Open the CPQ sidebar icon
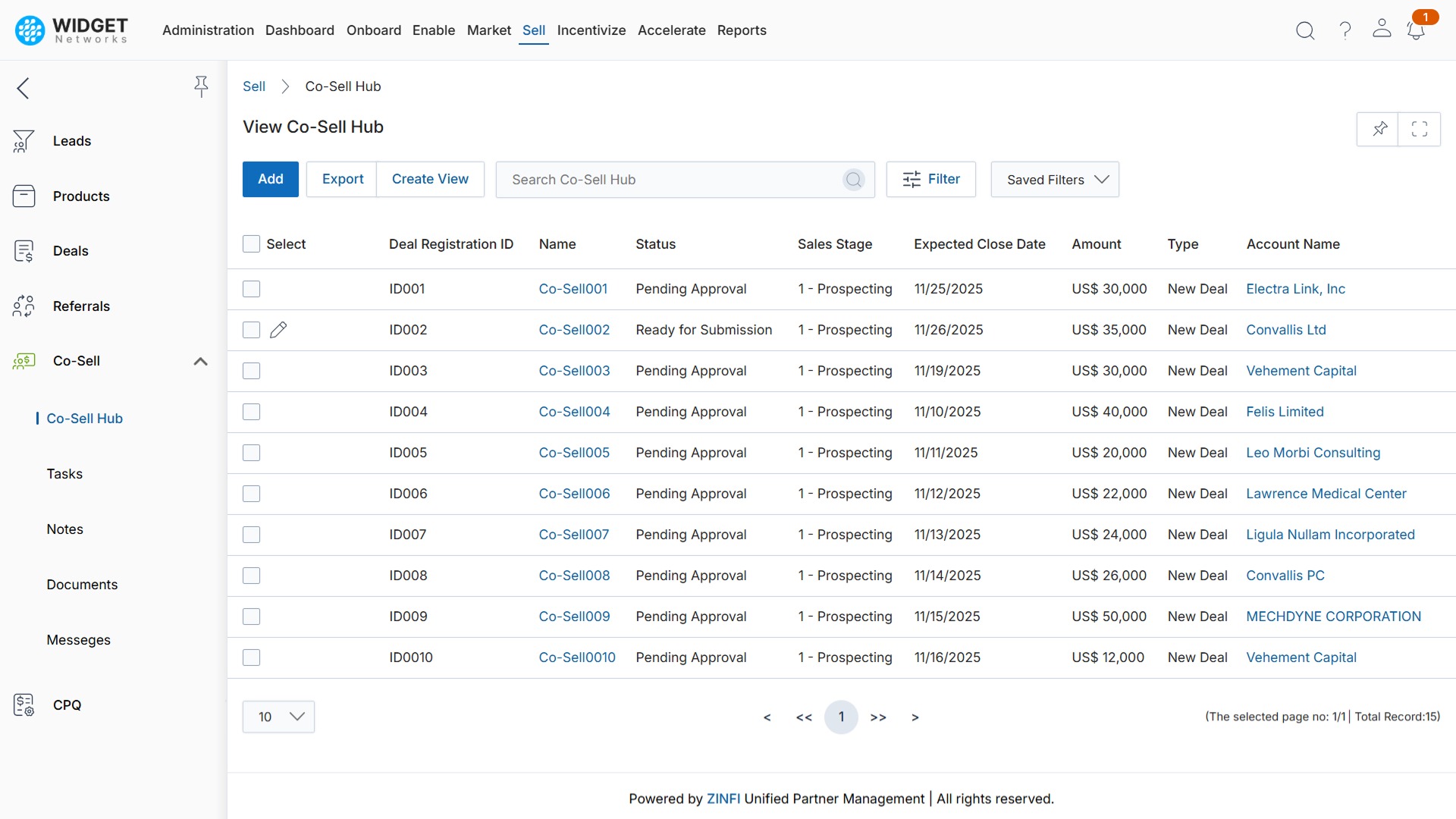 pos(24,705)
